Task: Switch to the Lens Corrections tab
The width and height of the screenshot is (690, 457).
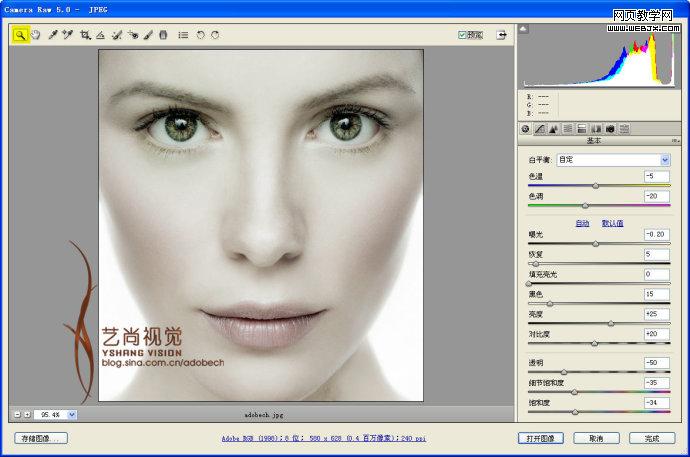Action: tap(596, 129)
